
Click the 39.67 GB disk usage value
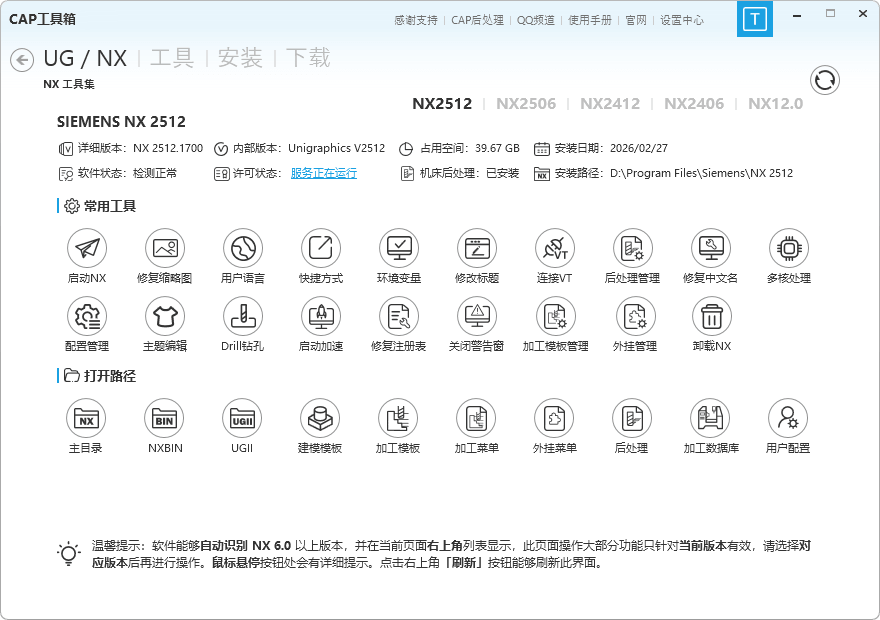coord(497,148)
